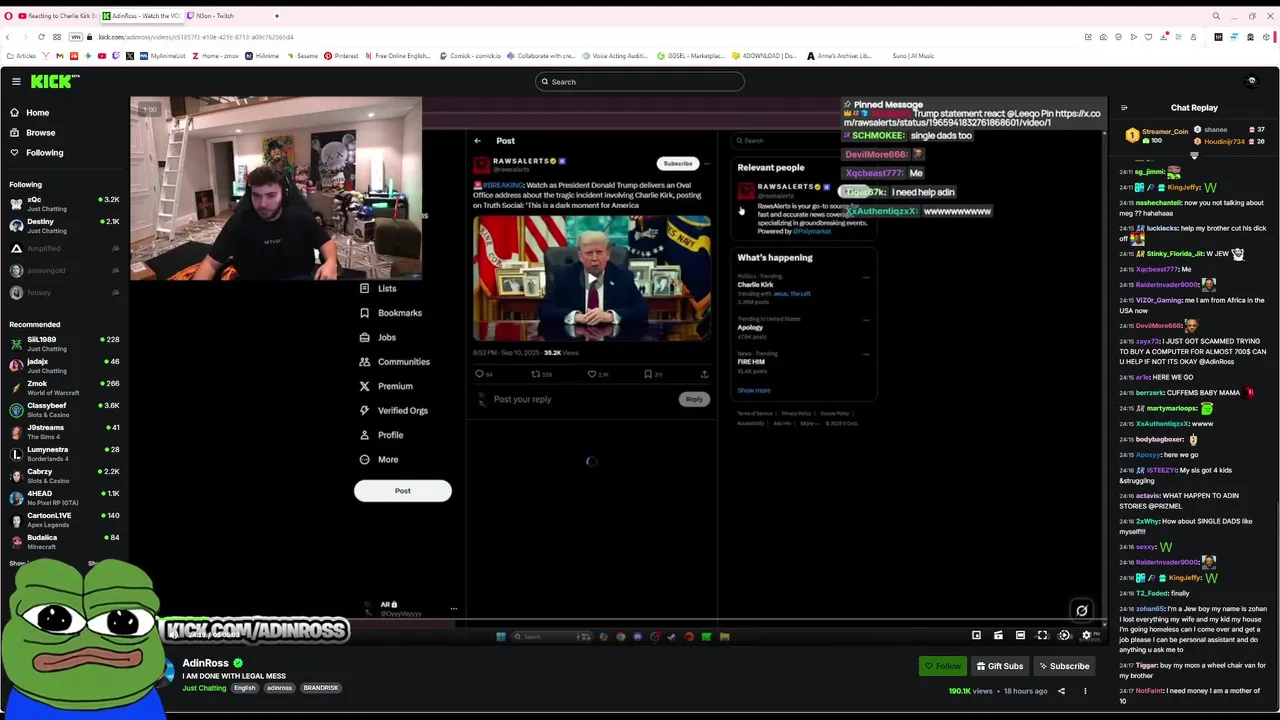Click the adinross tag

click(x=279, y=688)
